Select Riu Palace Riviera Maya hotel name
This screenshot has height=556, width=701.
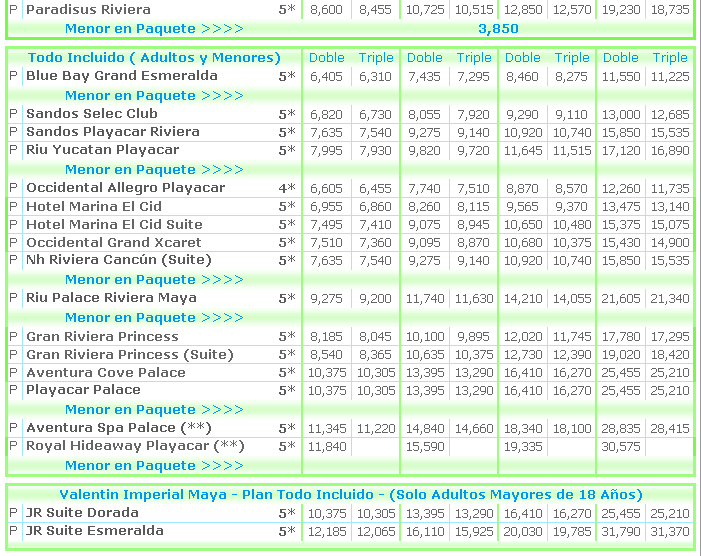[111, 298]
